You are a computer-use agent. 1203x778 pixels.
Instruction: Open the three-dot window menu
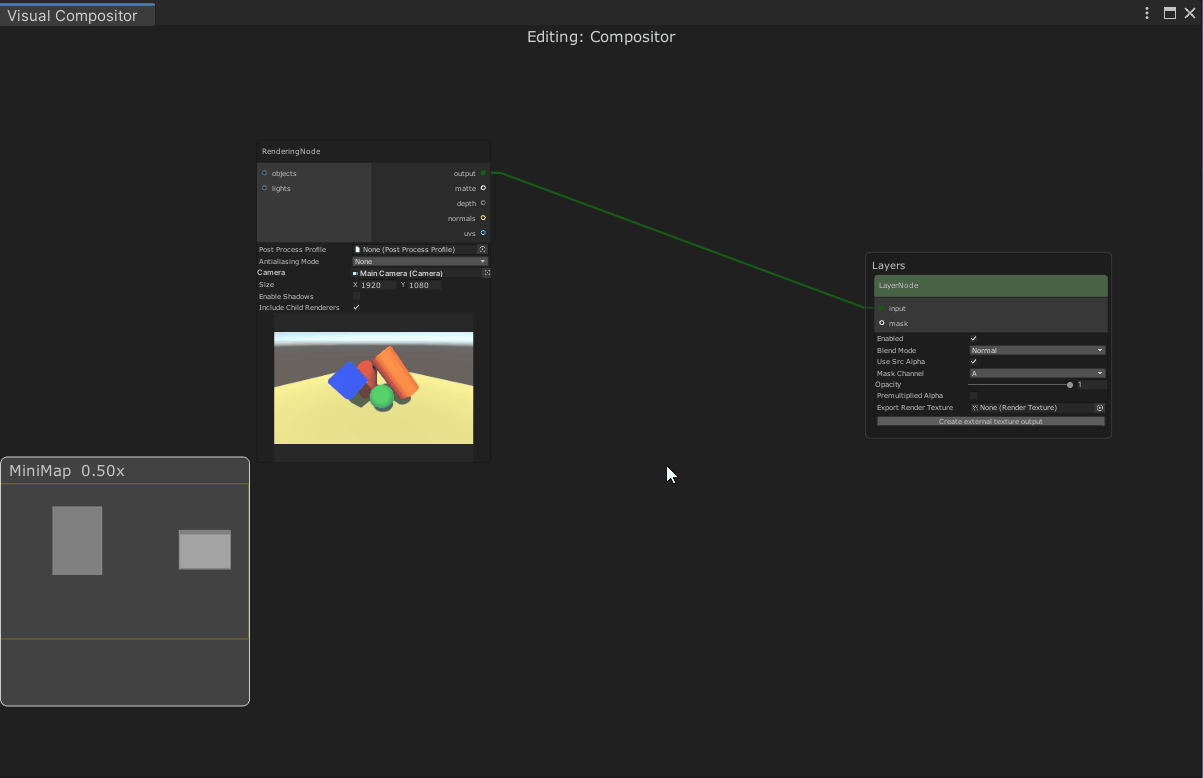click(x=1146, y=13)
